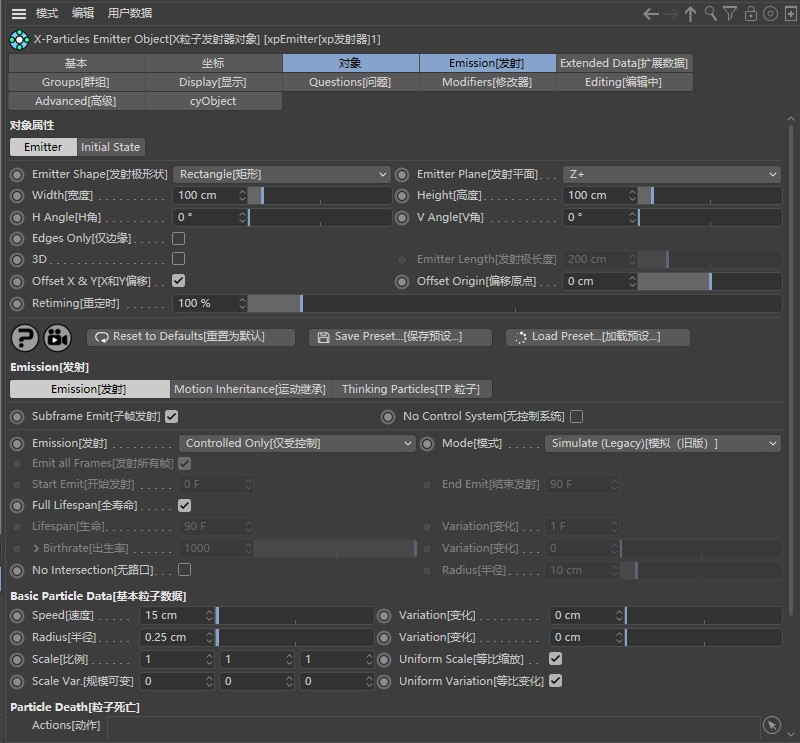
Task: Click the Width keyframe dot
Action: 17,196
